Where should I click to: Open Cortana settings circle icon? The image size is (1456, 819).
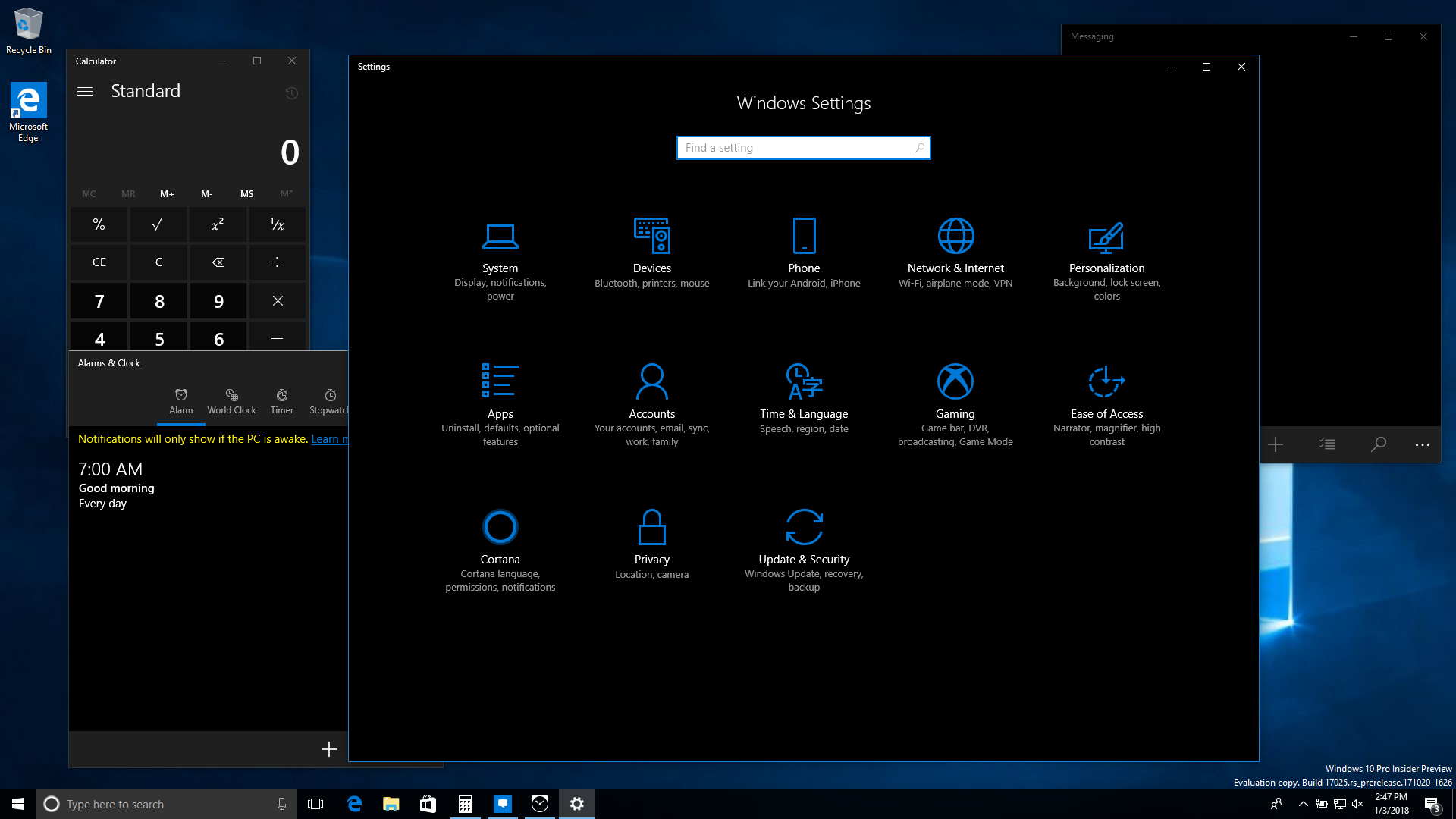click(500, 527)
